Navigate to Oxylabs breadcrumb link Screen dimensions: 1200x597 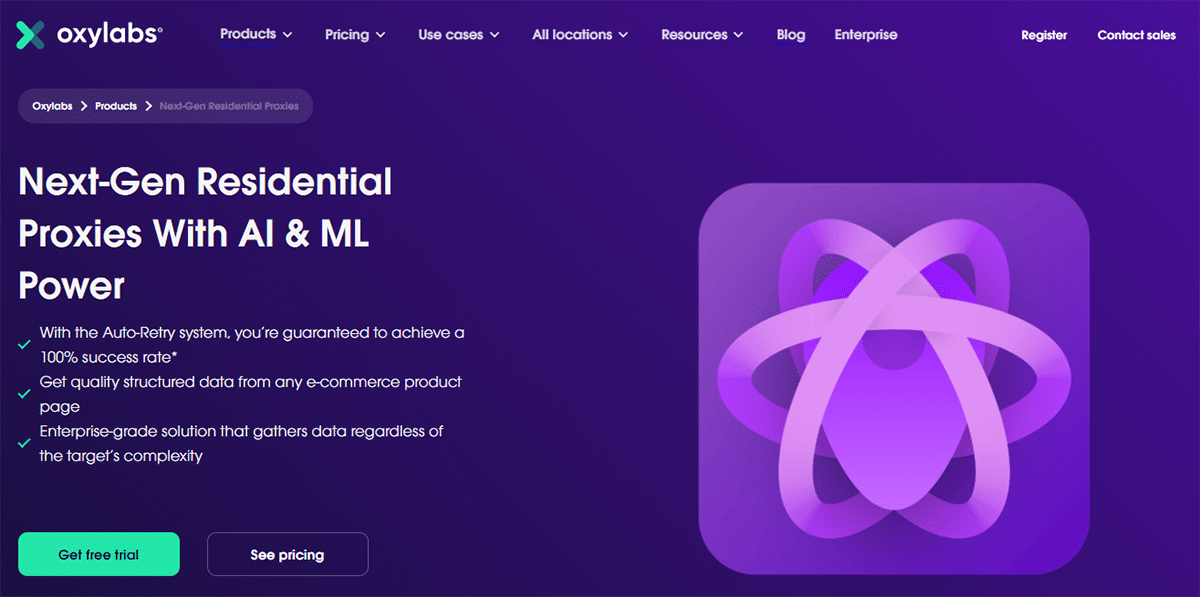coord(52,106)
